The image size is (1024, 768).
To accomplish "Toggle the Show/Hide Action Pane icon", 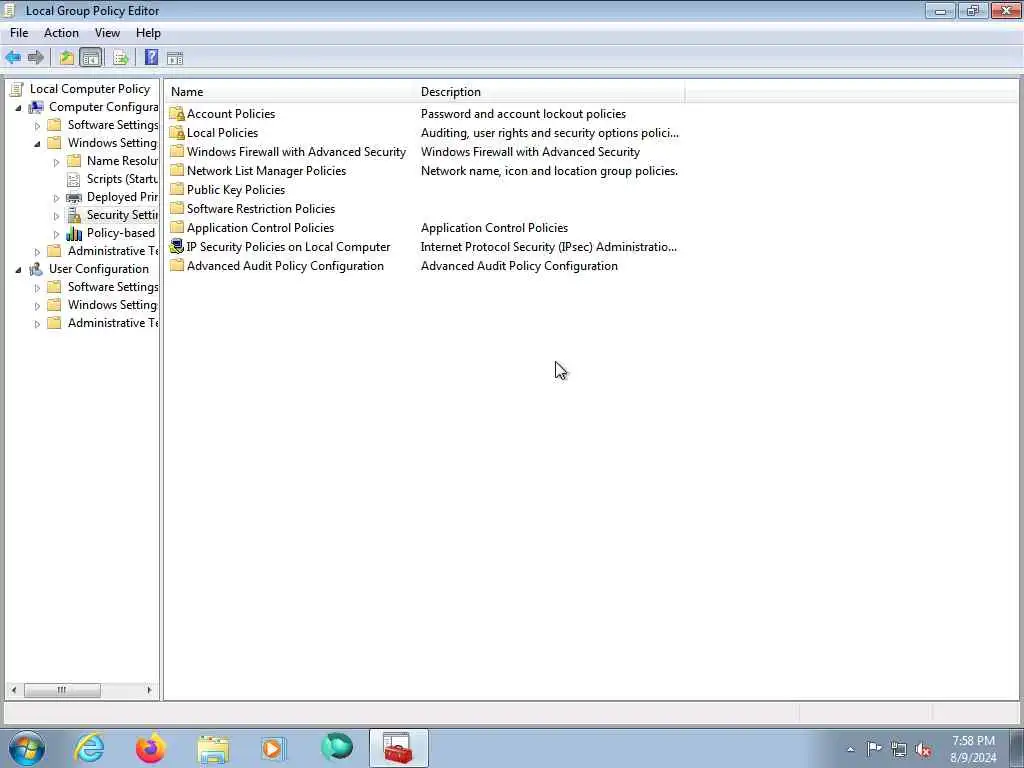I will pyautogui.click(x=174, y=58).
